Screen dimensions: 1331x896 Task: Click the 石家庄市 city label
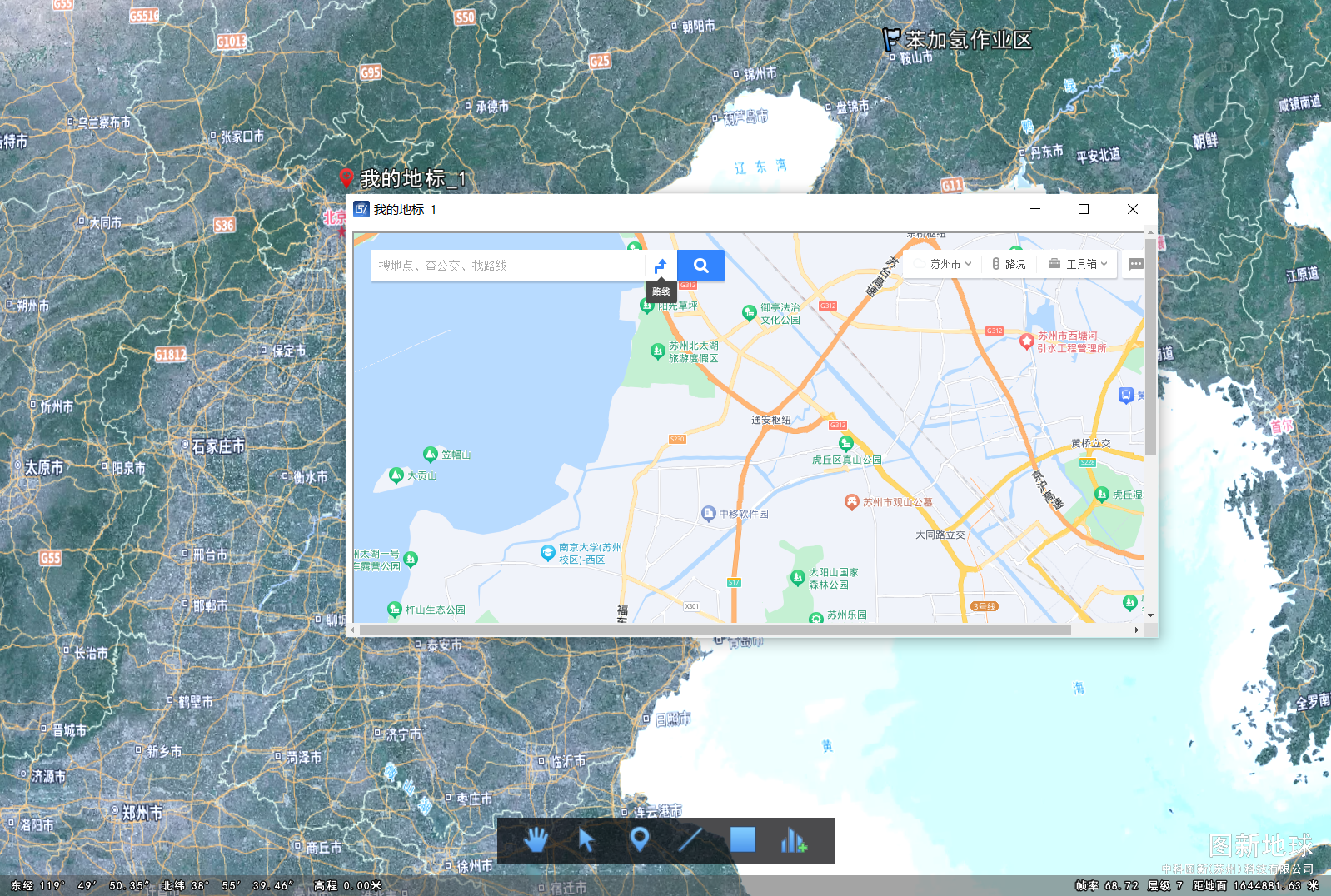pyautogui.click(x=218, y=446)
